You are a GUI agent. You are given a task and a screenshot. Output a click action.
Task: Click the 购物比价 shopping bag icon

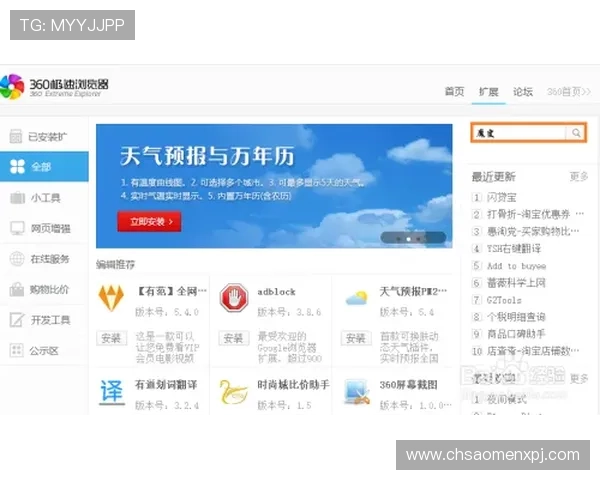coord(16,289)
